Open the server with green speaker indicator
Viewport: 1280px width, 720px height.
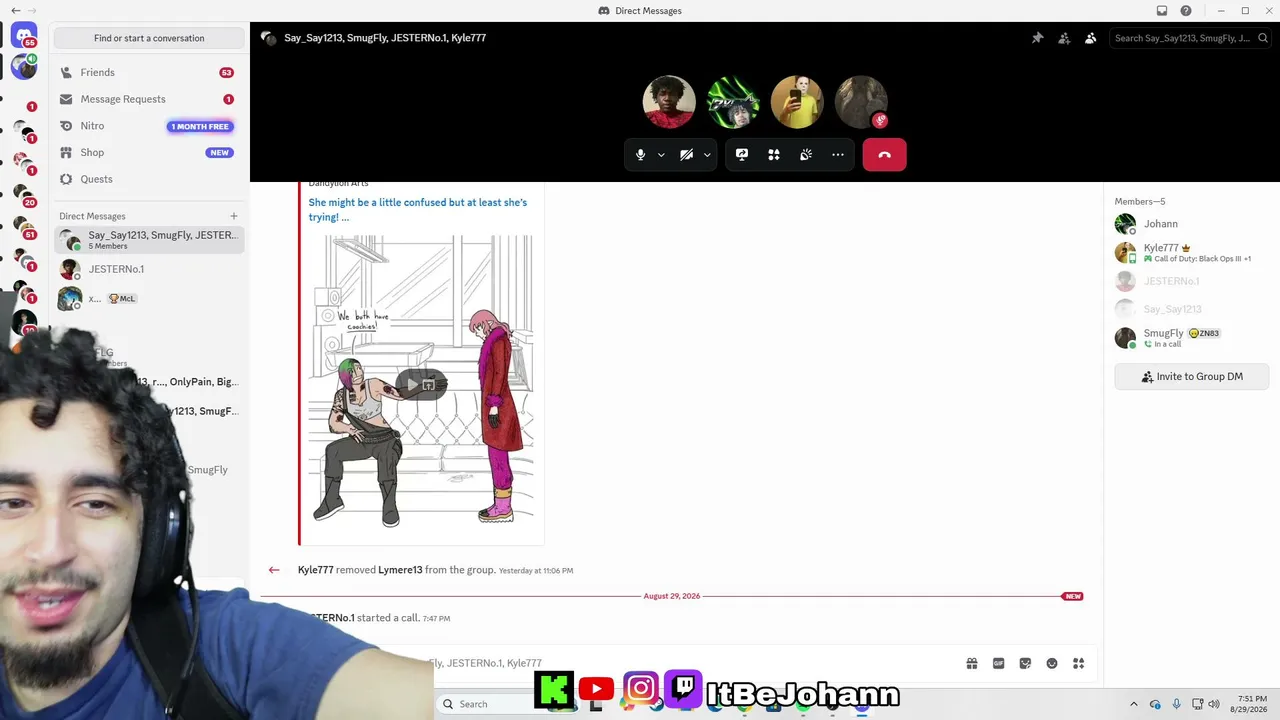point(24,67)
